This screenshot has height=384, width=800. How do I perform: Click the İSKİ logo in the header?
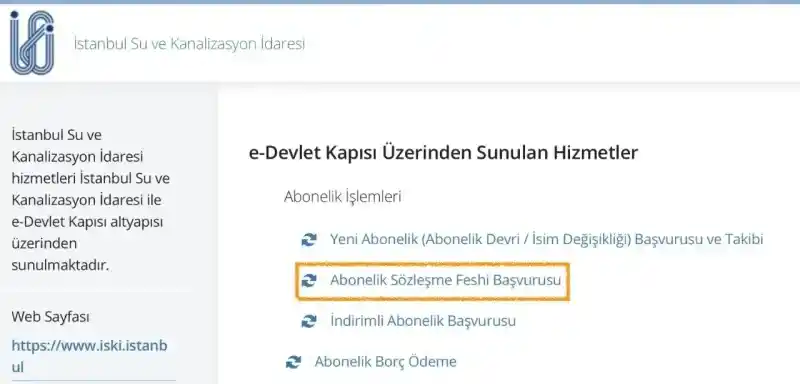pos(32,43)
